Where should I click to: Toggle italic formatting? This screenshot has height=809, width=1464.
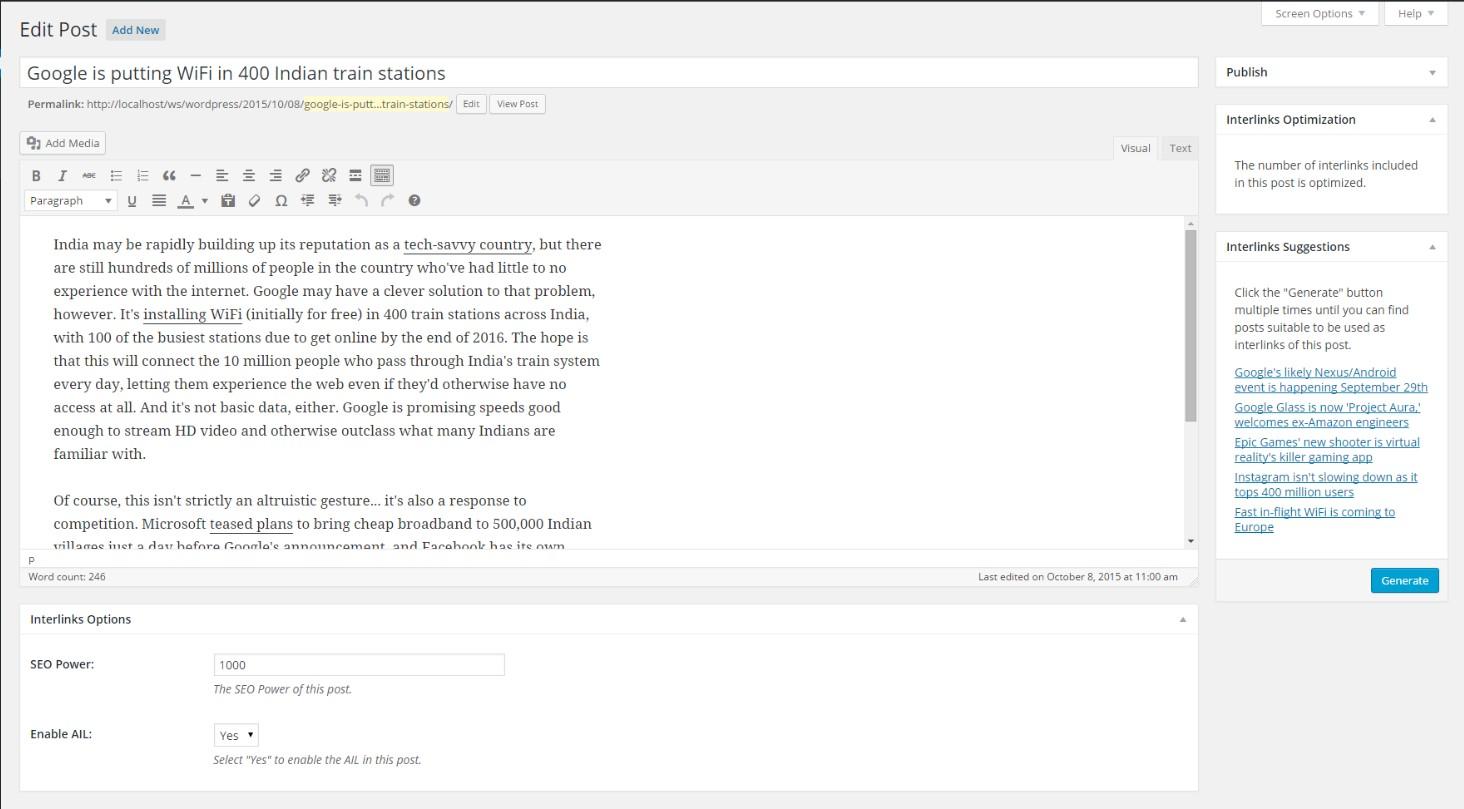tap(62, 176)
